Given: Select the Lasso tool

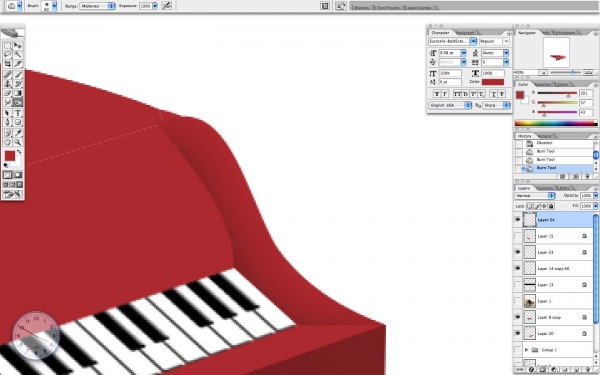Looking at the screenshot, I should (x=7, y=55).
